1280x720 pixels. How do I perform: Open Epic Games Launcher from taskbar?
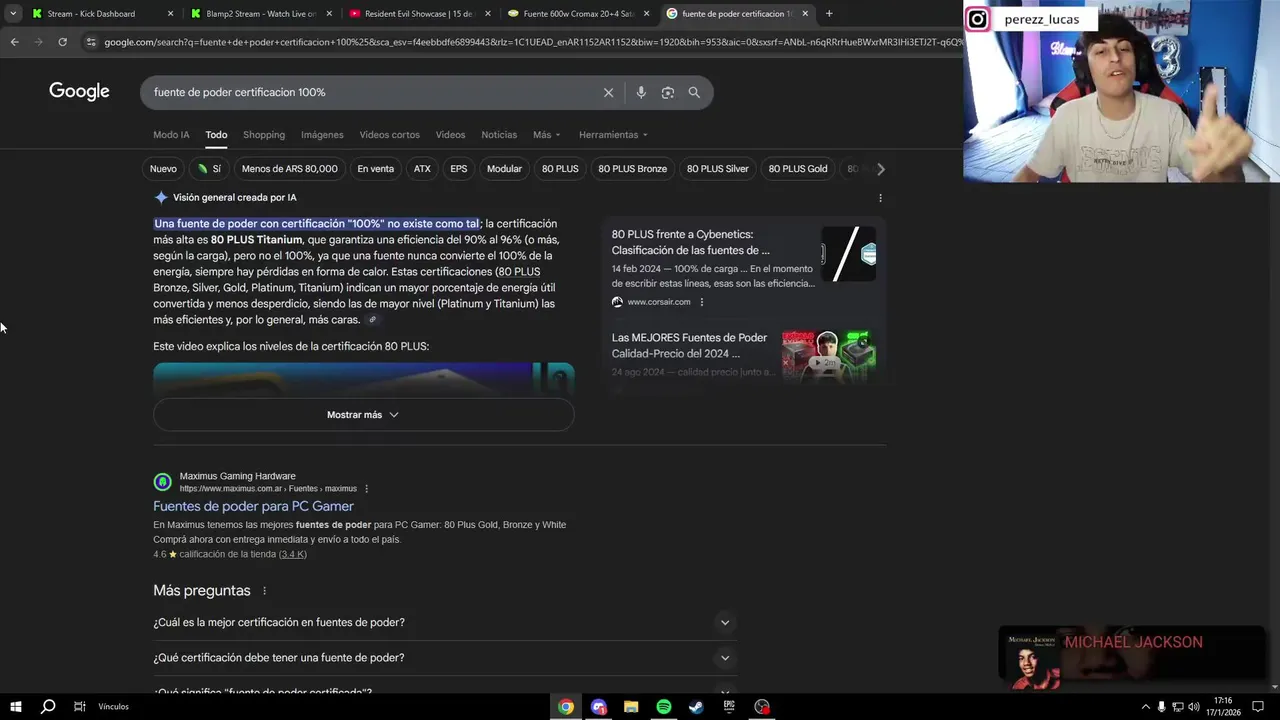[x=729, y=707]
